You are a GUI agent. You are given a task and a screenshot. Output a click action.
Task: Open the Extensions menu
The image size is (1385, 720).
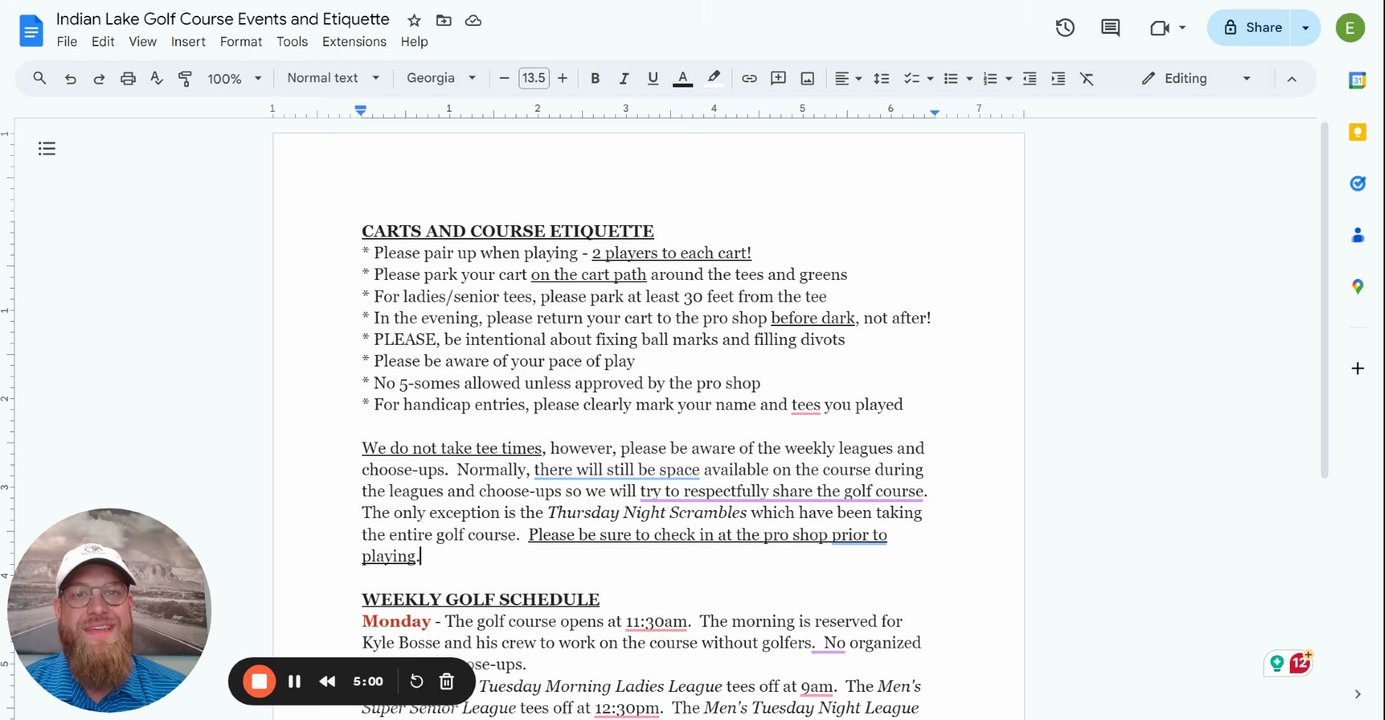tap(354, 42)
